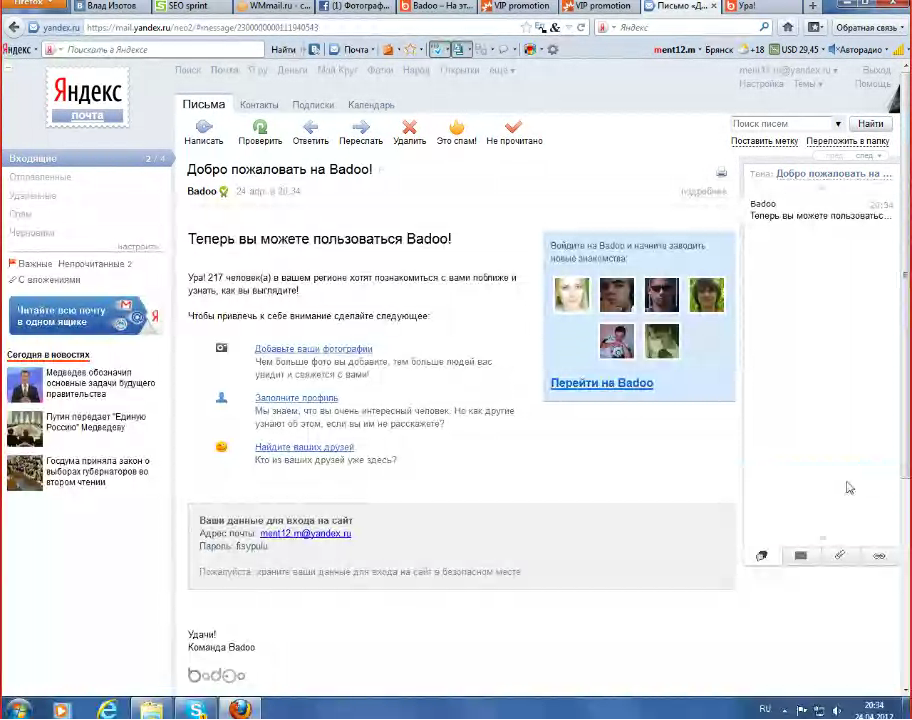Switch to the Подписки tab
The image size is (912, 720).
tap(313, 105)
